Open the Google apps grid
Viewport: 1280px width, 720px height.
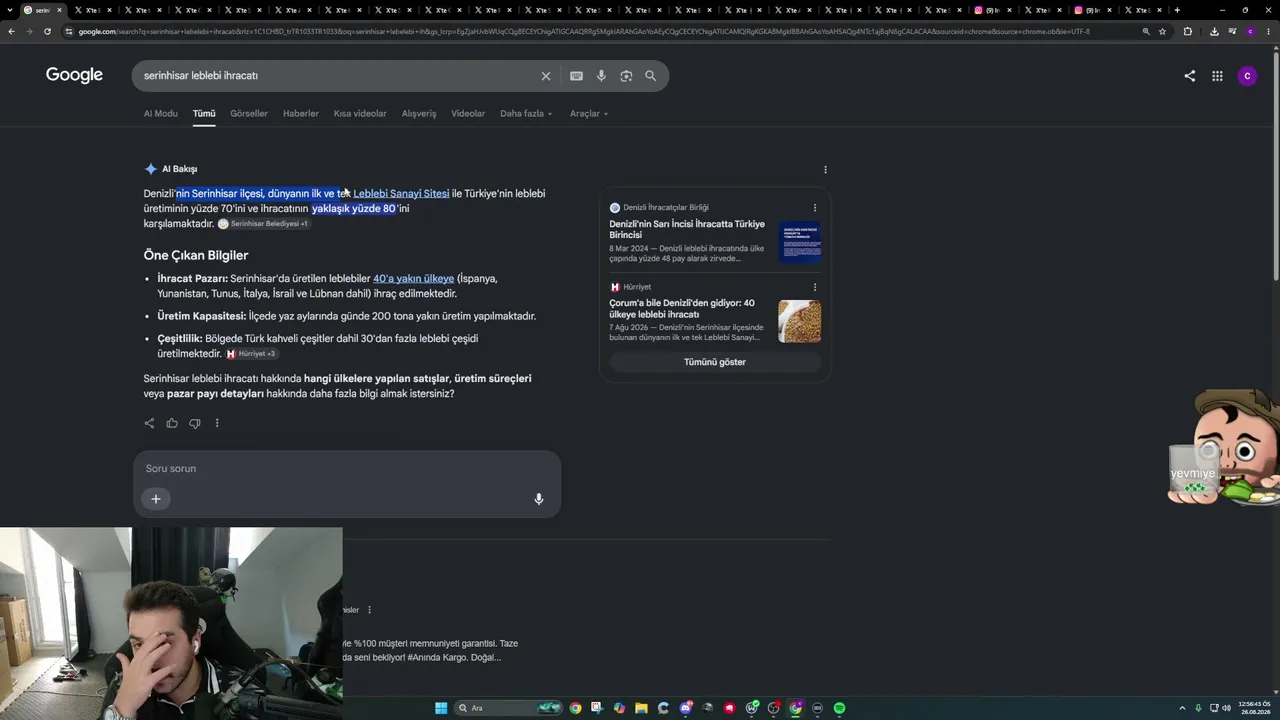1217,76
